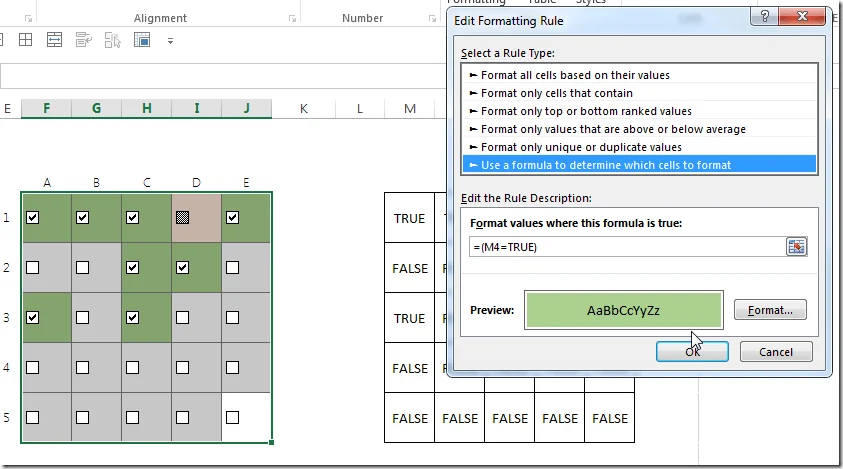843x469 pixels.
Task: Select column H header
Action: coord(146,109)
